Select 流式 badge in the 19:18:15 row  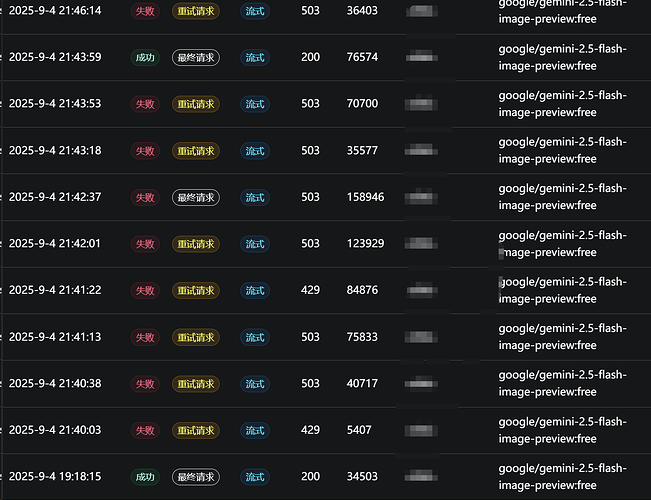[x=255, y=477]
